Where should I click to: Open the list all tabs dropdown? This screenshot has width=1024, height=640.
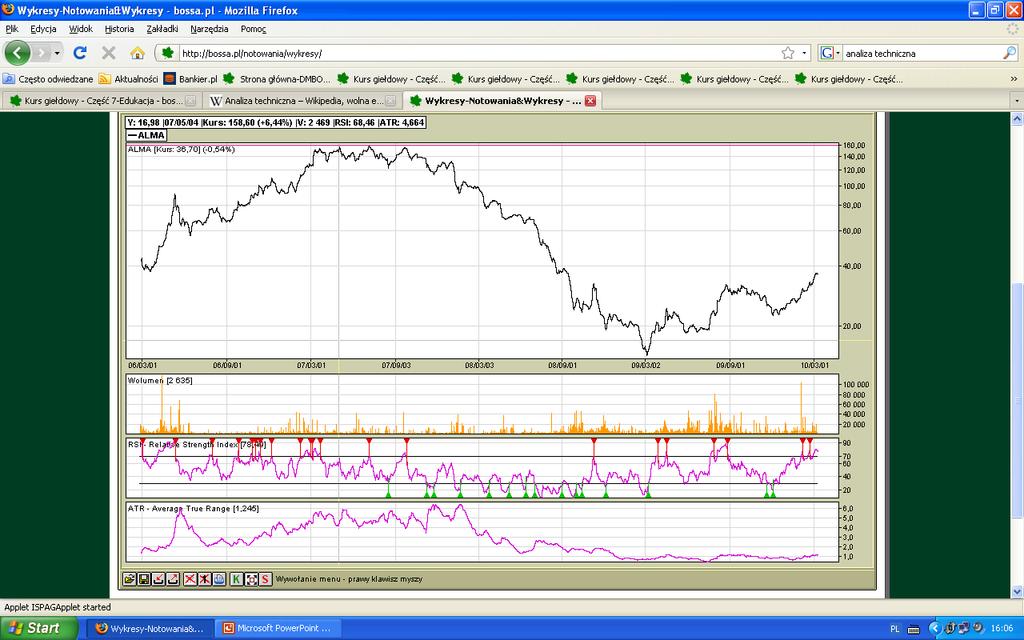pos(1016,101)
